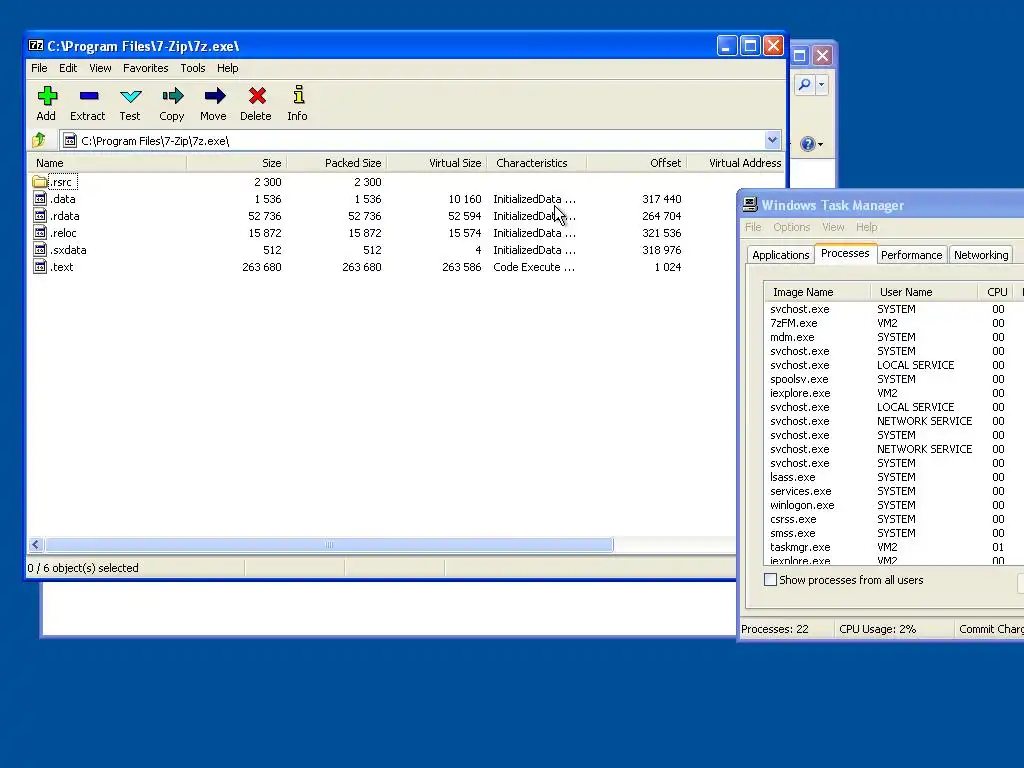Switch to the Performance tab
Image resolution: width=1024 pixels, height=768 pixels.
pyautogui.click(x=911, y=255)
